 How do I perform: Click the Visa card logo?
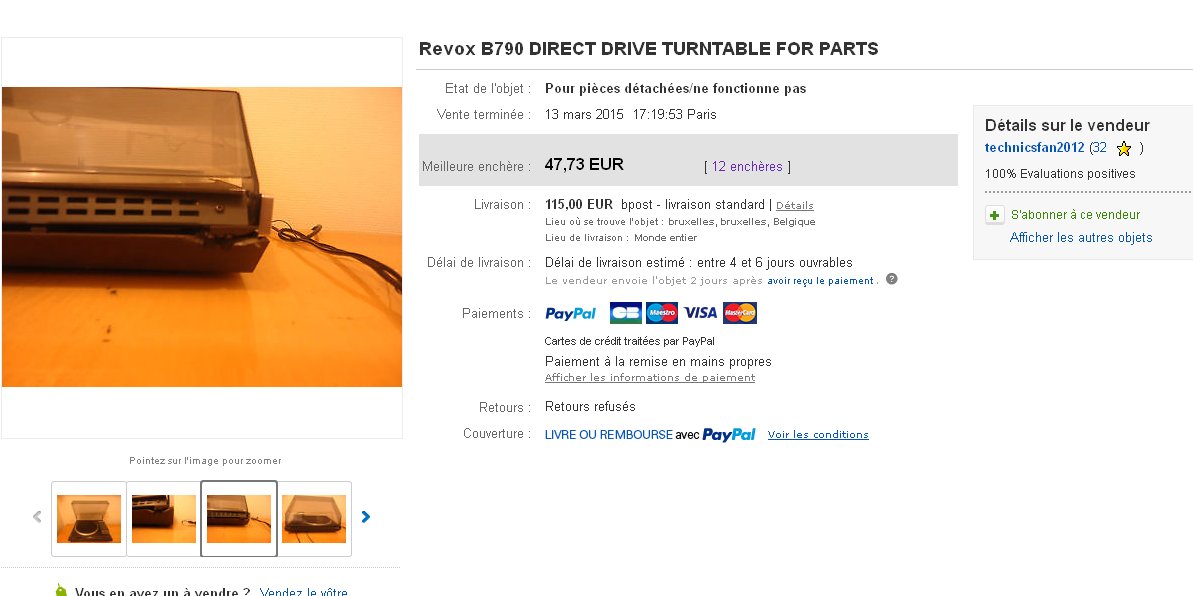[x=700, y=313]
